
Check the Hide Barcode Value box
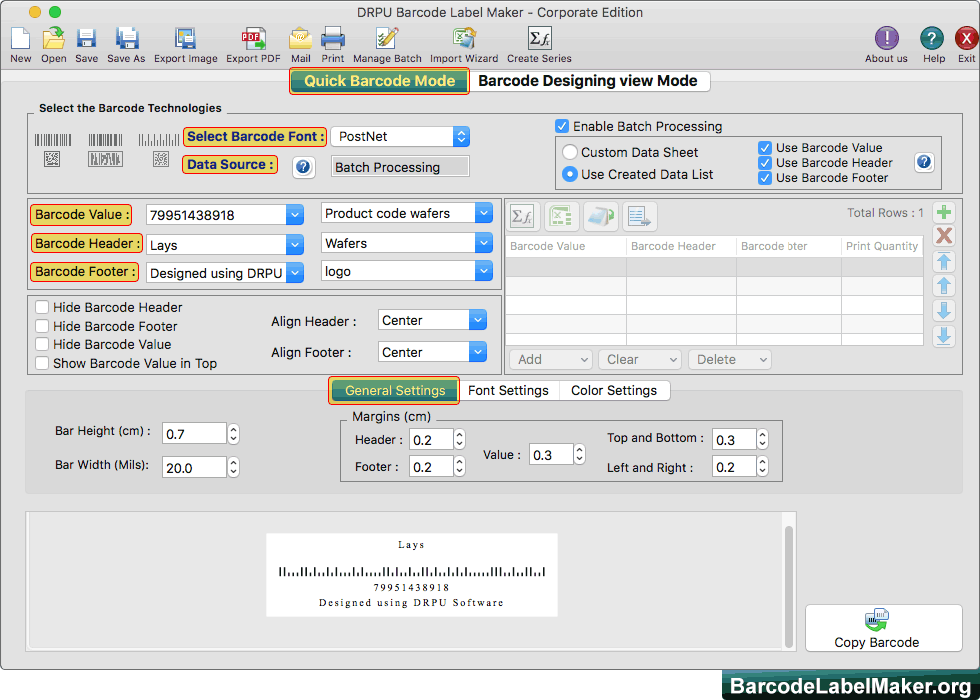point(42,344)
